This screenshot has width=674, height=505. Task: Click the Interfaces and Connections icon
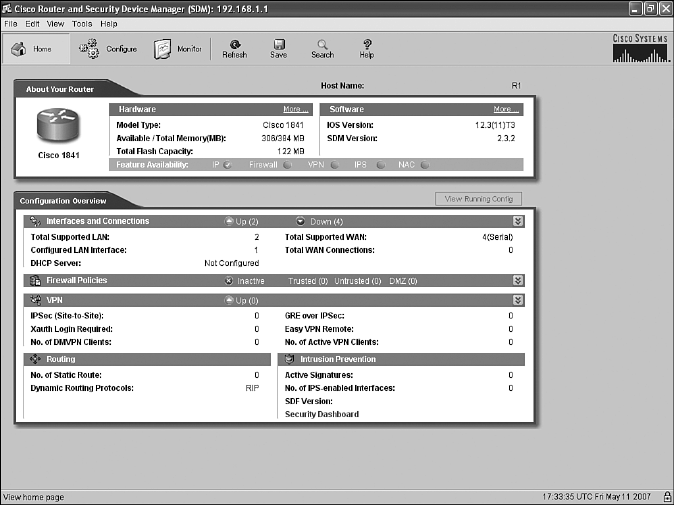coord(35,221)
